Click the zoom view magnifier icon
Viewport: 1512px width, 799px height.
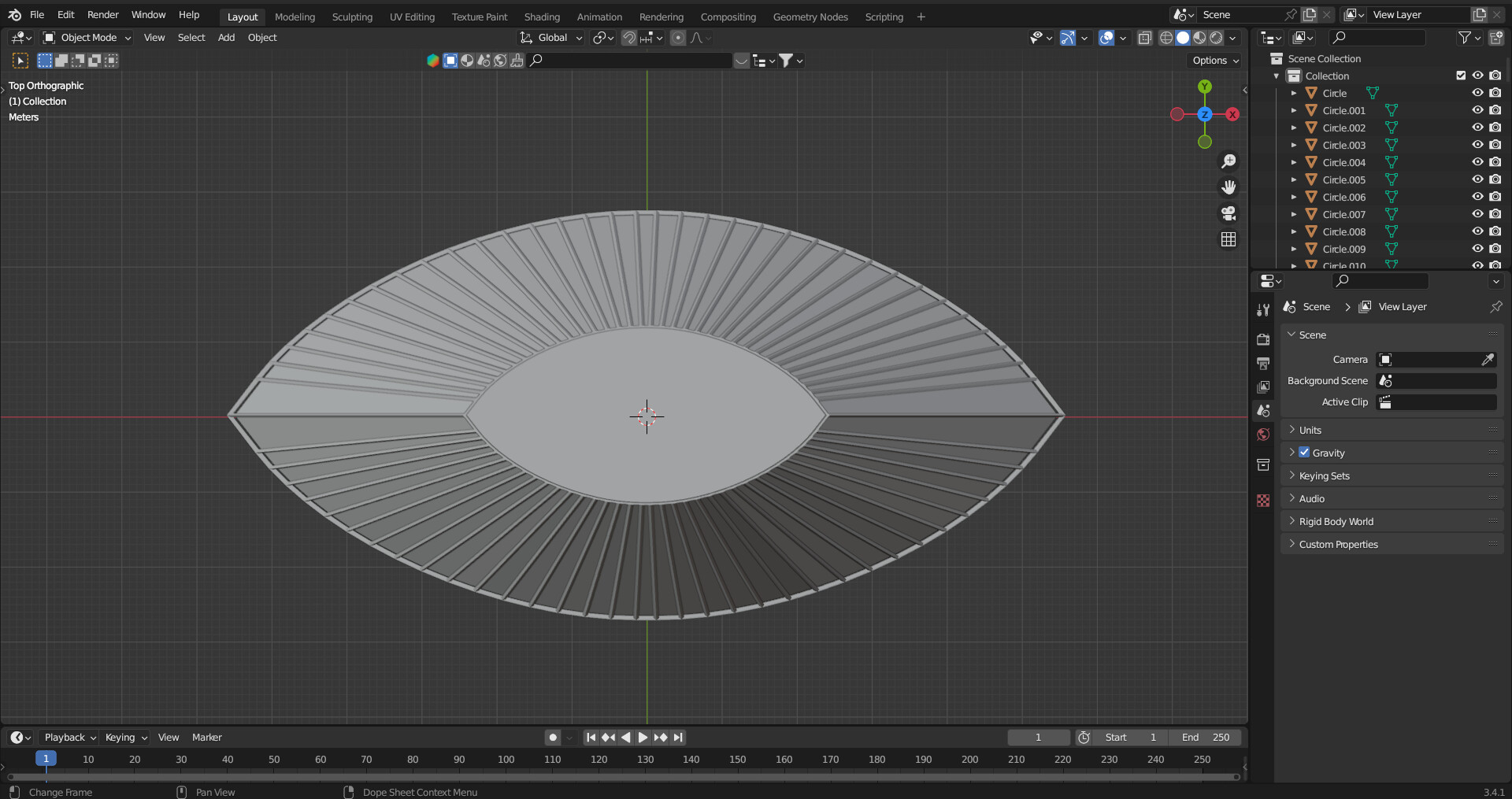(x=1228, y=161)
